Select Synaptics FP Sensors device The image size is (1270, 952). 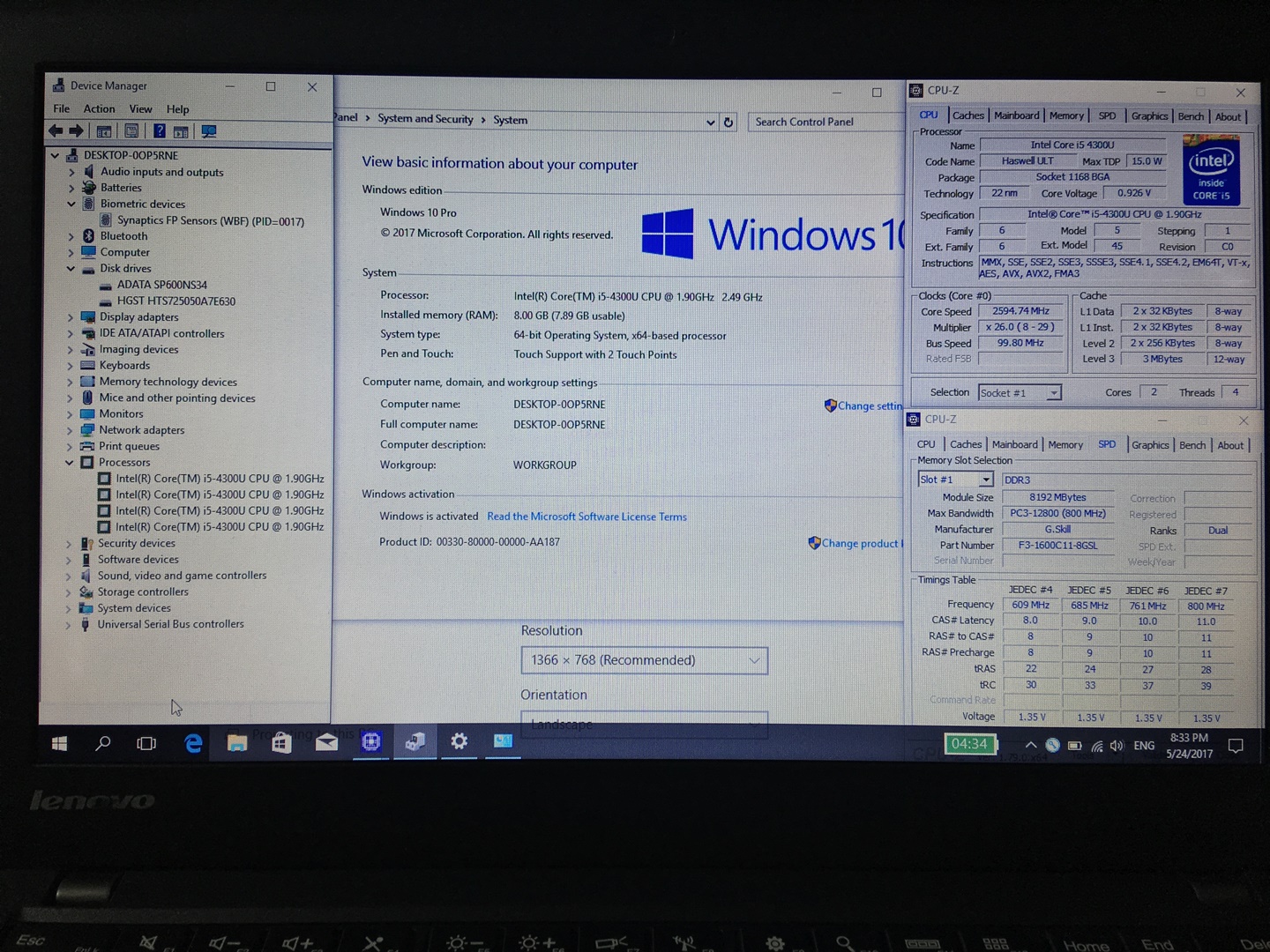(211, 221)
